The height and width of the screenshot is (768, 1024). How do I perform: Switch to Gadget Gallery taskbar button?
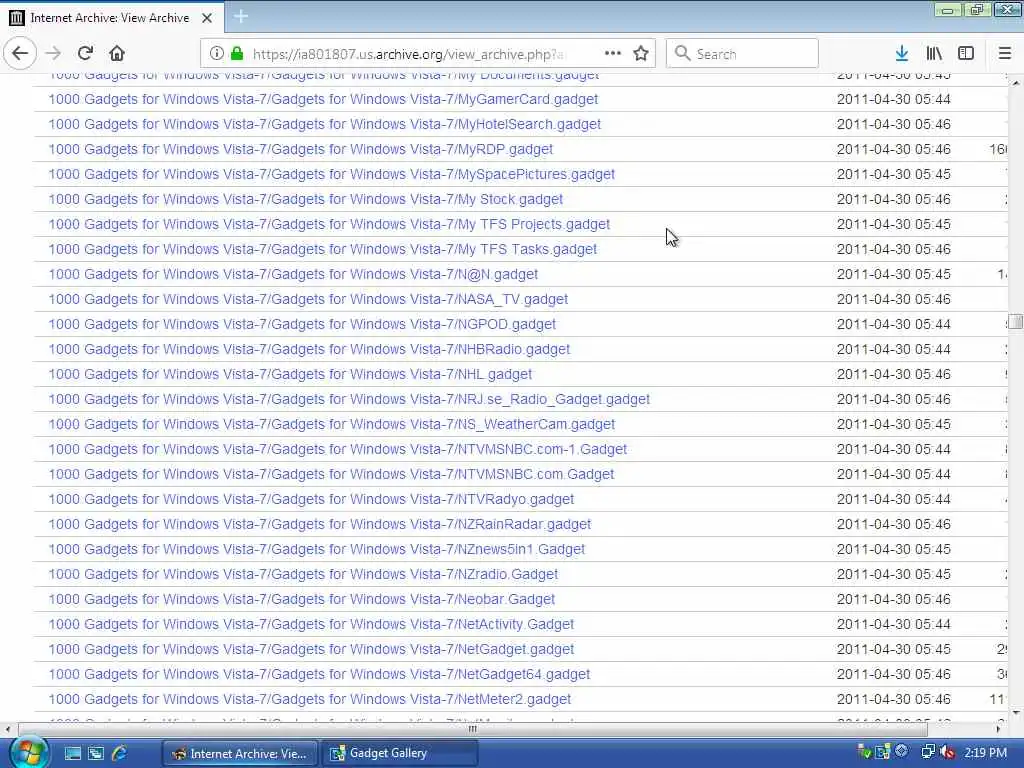[399, 753]
